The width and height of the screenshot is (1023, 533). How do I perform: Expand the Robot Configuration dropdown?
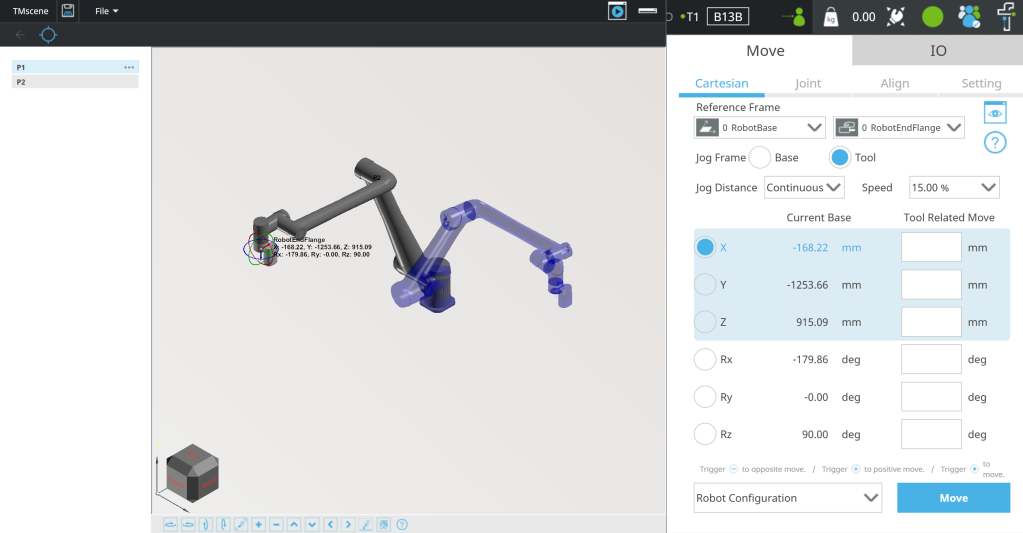[x=787, y=498]
